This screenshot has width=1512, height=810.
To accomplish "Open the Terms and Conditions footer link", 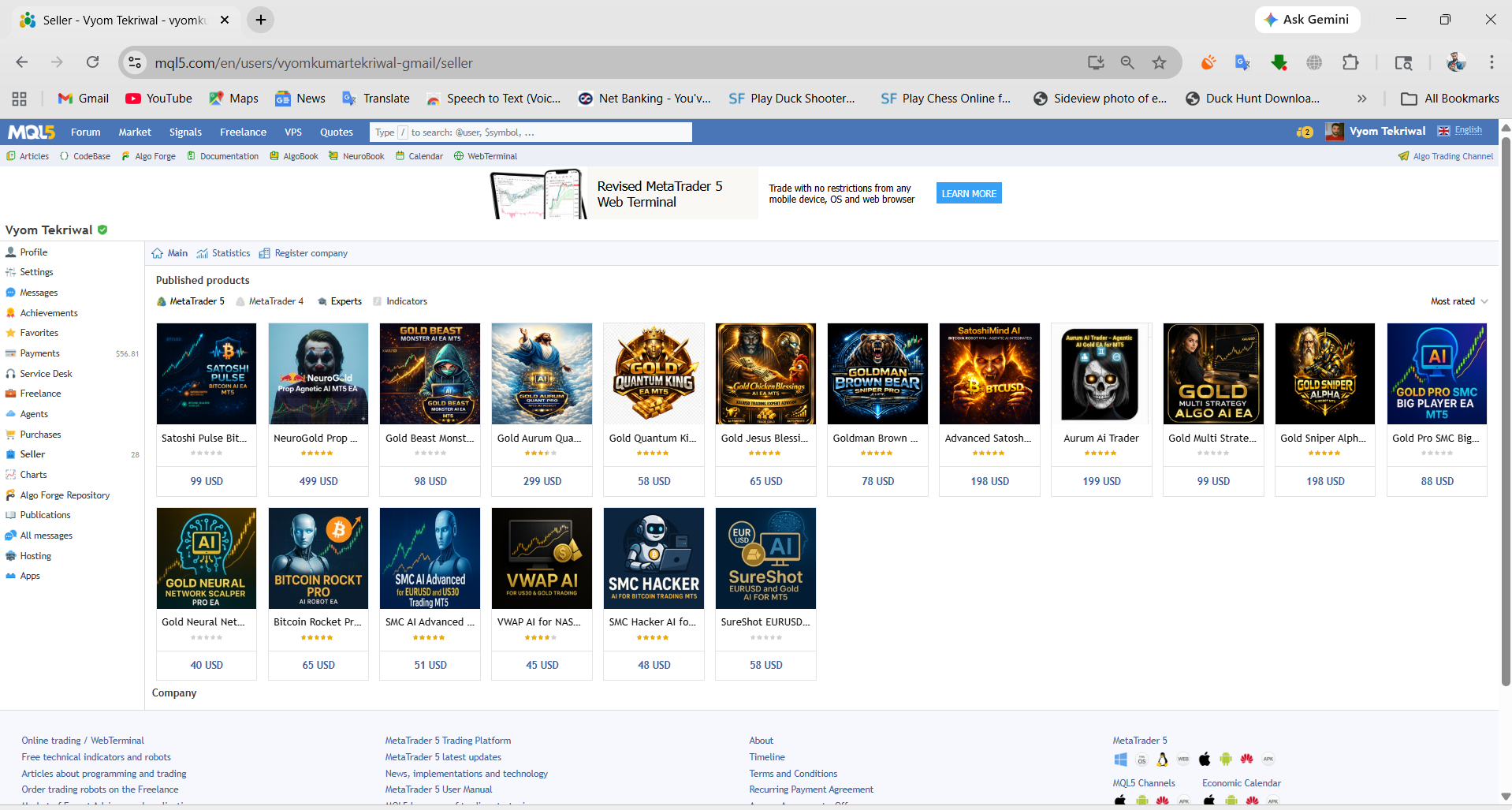I will click(x=793, y=774).
